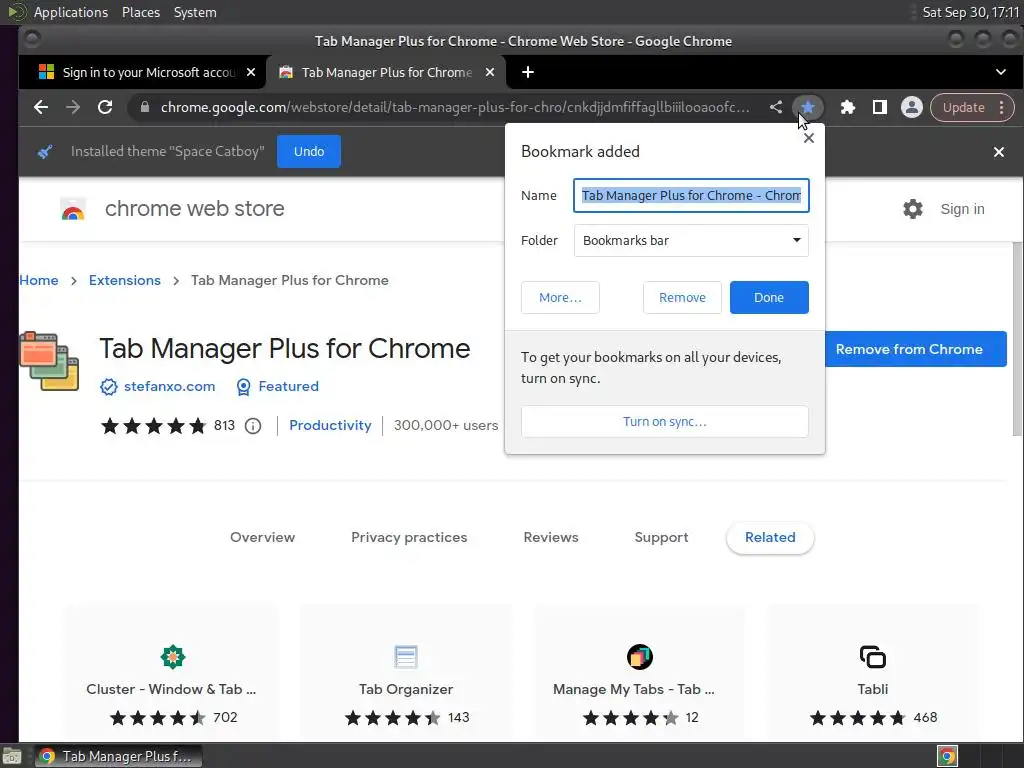Open the tab search chevron
The image size is (1024, 768).
[1000, 72]
